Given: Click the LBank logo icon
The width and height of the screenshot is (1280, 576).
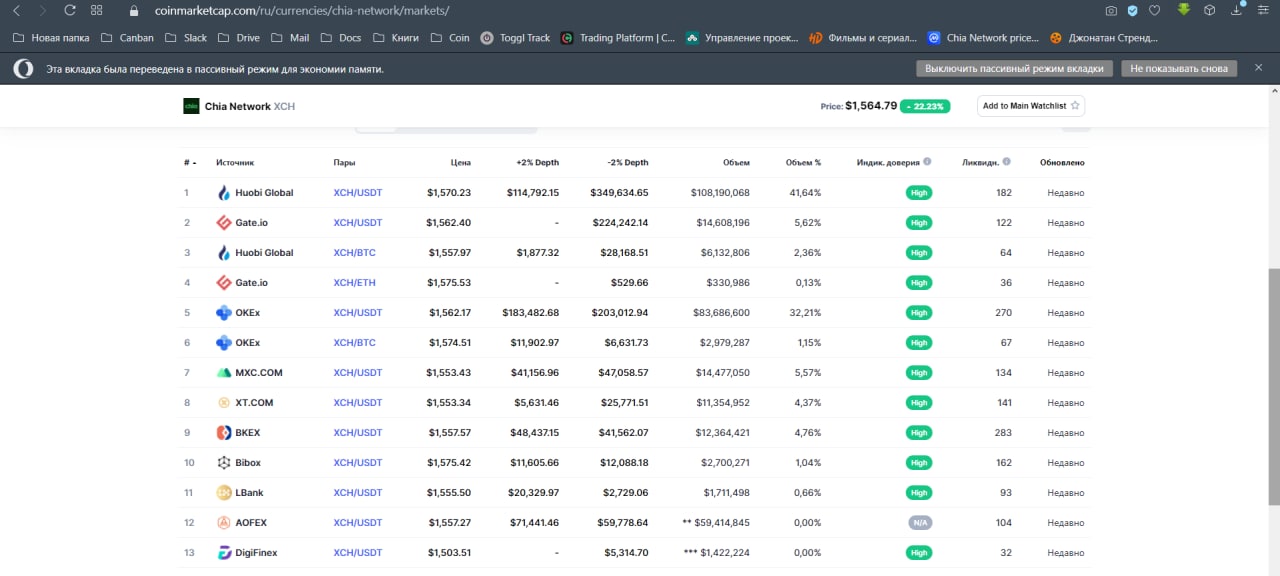Looking at the screenshot, I should pos(224,493).
